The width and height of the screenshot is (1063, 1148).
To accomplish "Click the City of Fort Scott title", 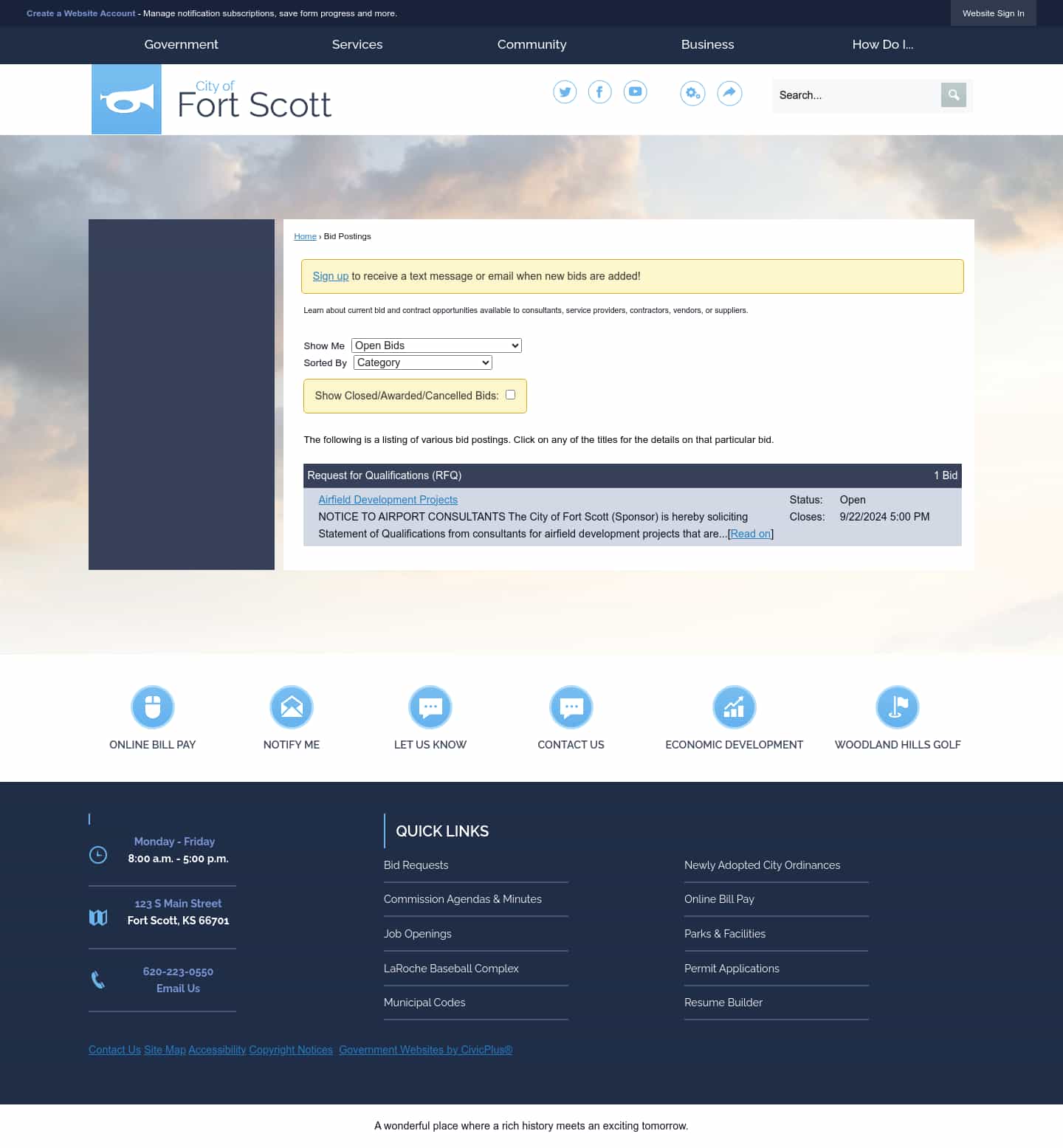I will pyautogui.click(x=255, y=100).
